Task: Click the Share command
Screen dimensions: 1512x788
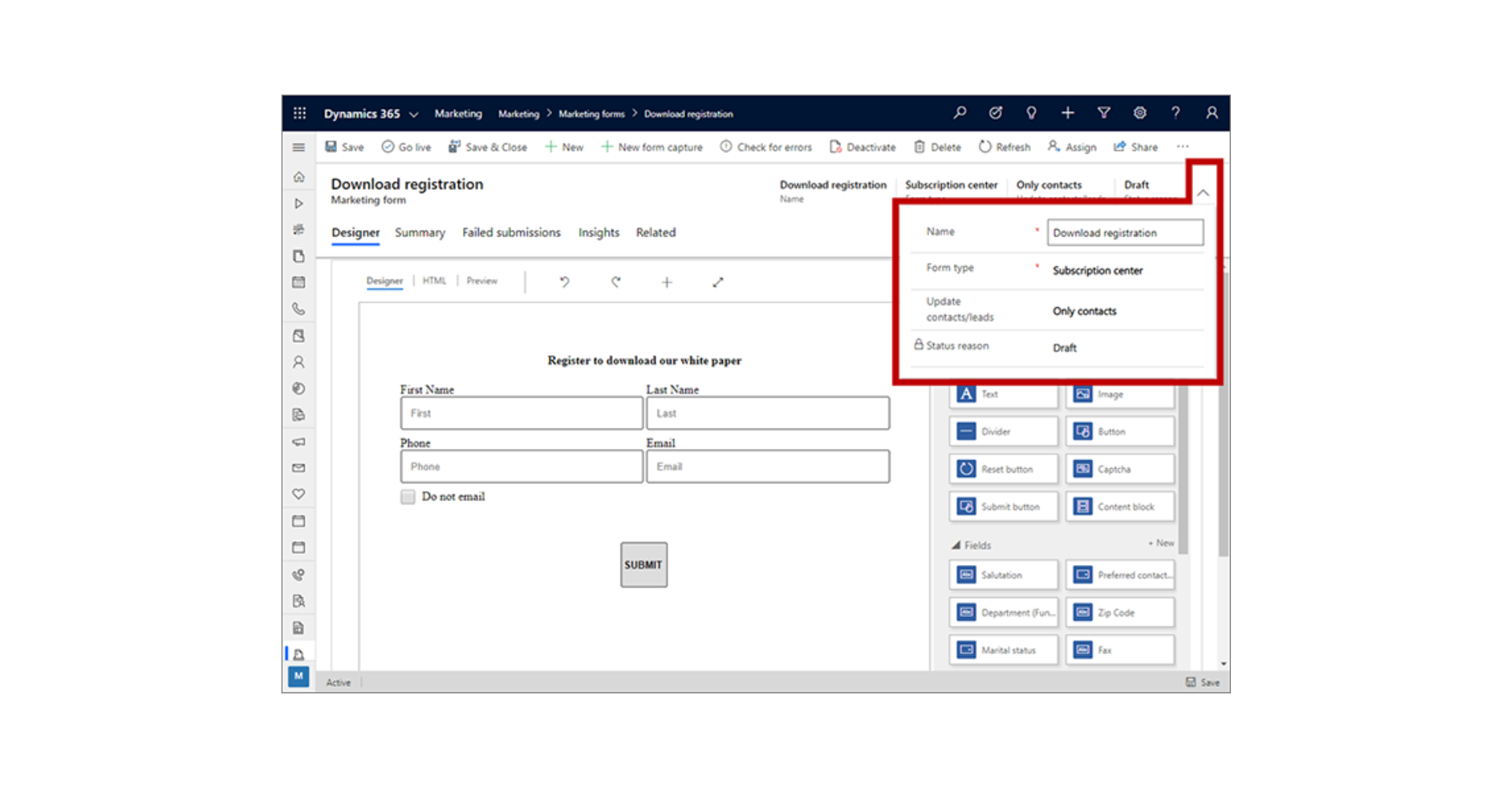Action: pyautogui.click(x=1136, y=147)
